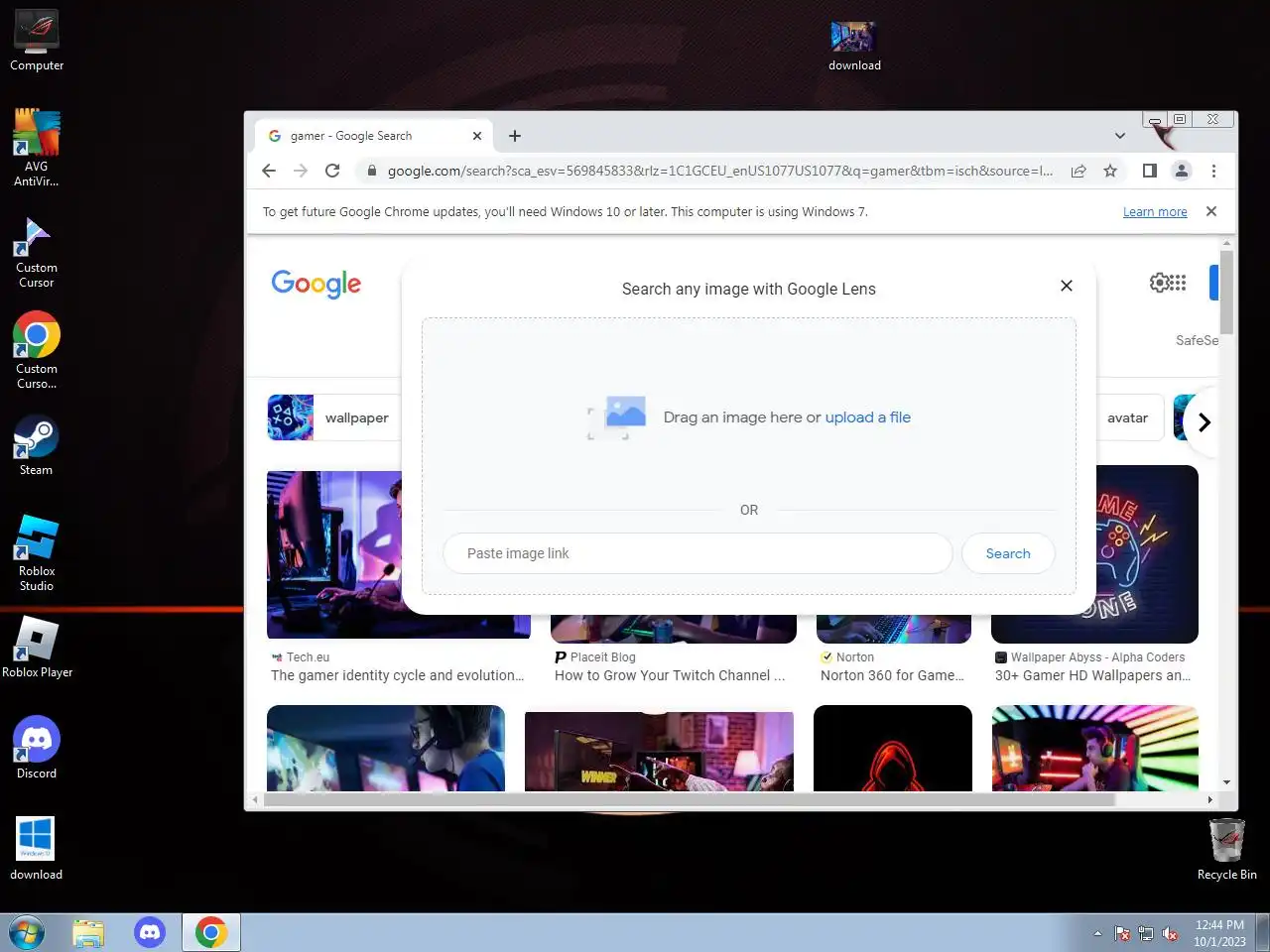Image resolution: width=1270 pixels, height=952 pixels.
Task: Open Tech.eu gamer identity cycle result
Action: (397, 675)
